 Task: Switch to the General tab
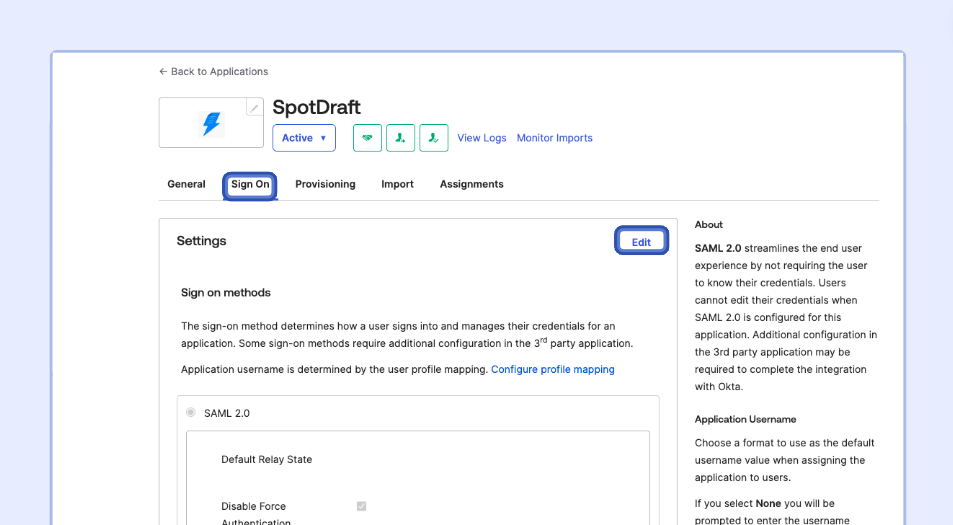click(x=187, y=184)
